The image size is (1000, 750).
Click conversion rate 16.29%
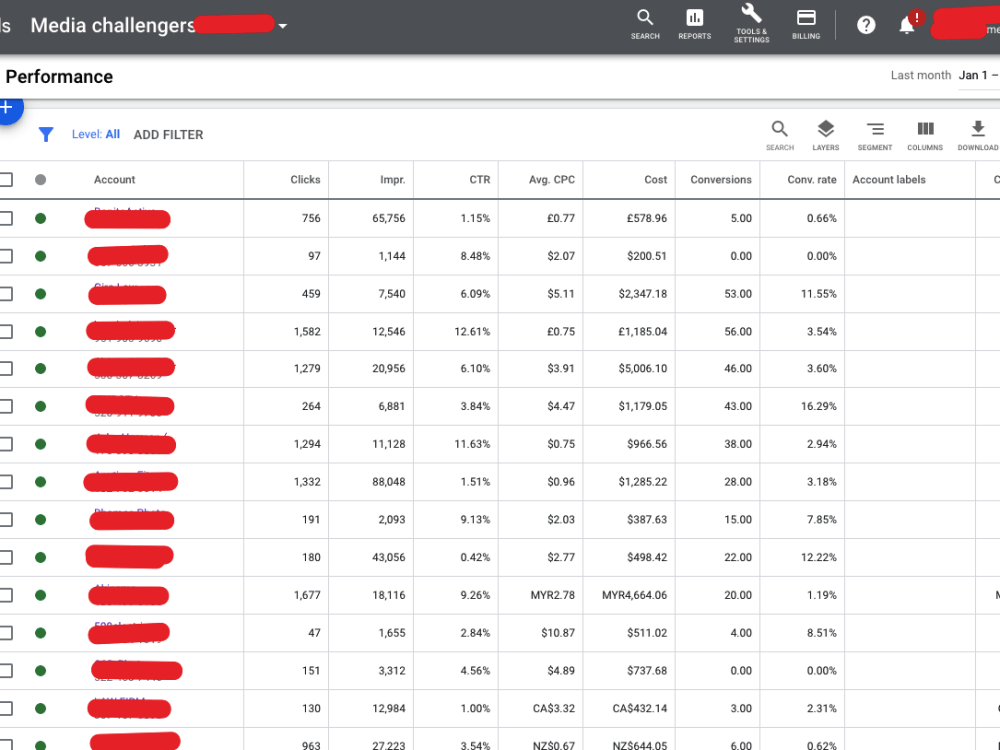[x=818, y=406]
